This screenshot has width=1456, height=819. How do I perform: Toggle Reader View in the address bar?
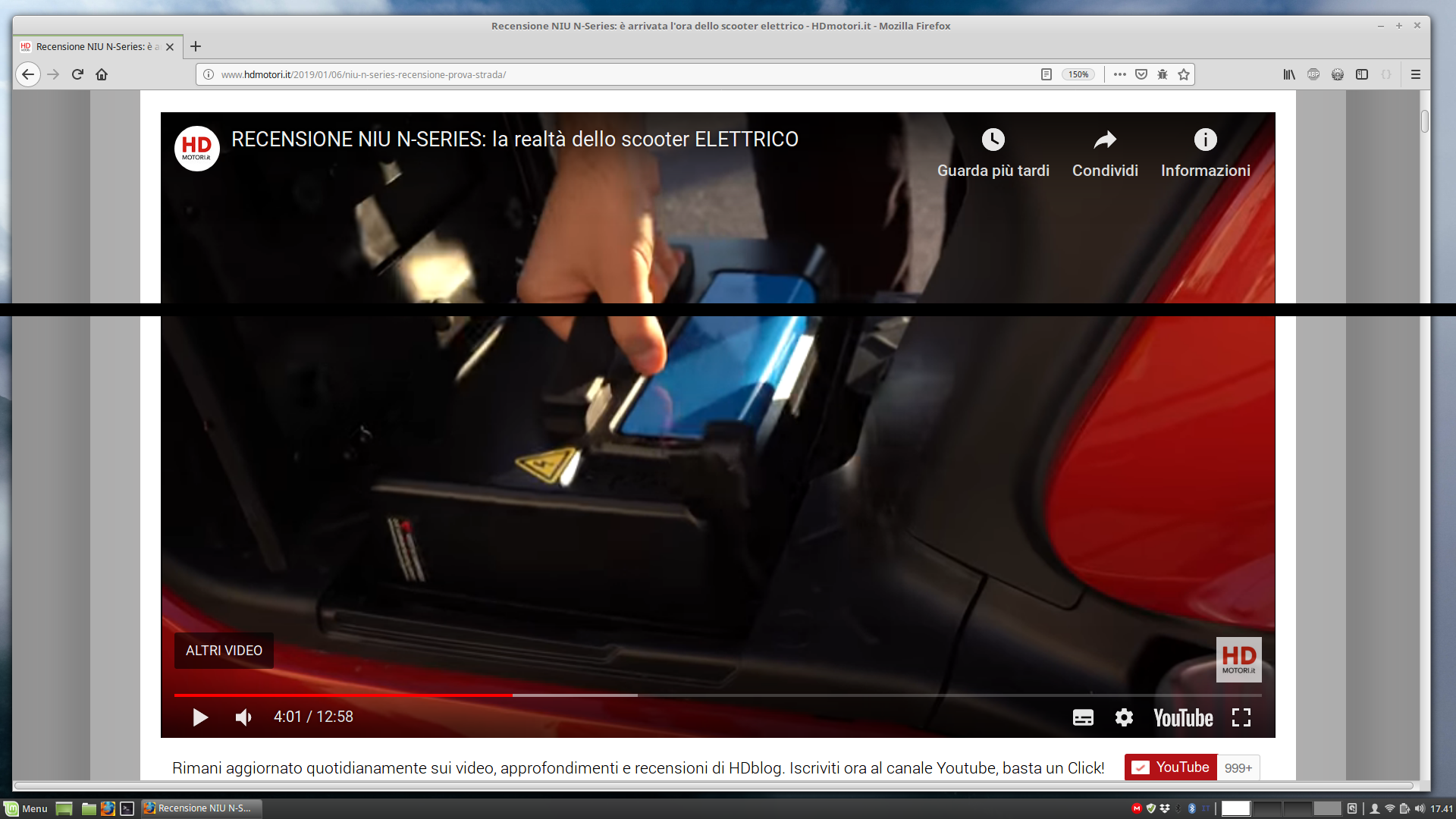[1046, 74]
